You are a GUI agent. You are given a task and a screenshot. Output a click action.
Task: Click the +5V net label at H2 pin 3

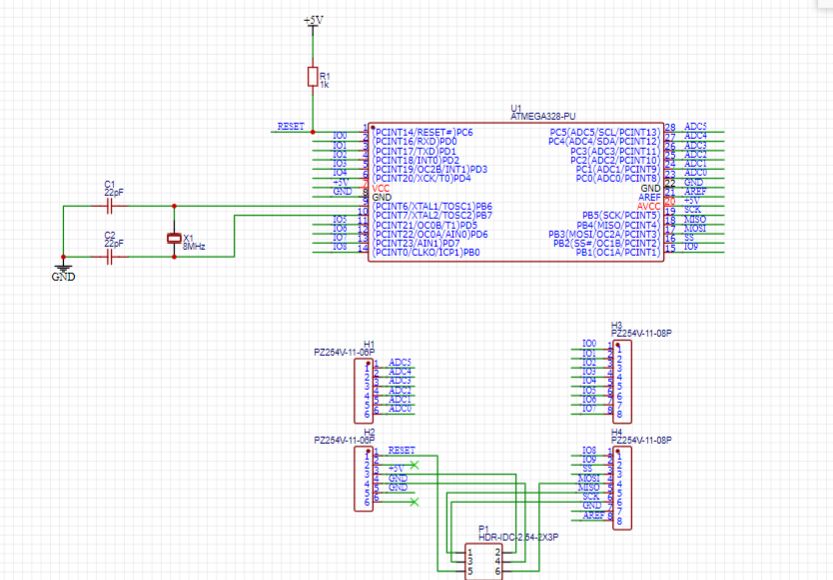pyautogui.click(x=396, y=469)
